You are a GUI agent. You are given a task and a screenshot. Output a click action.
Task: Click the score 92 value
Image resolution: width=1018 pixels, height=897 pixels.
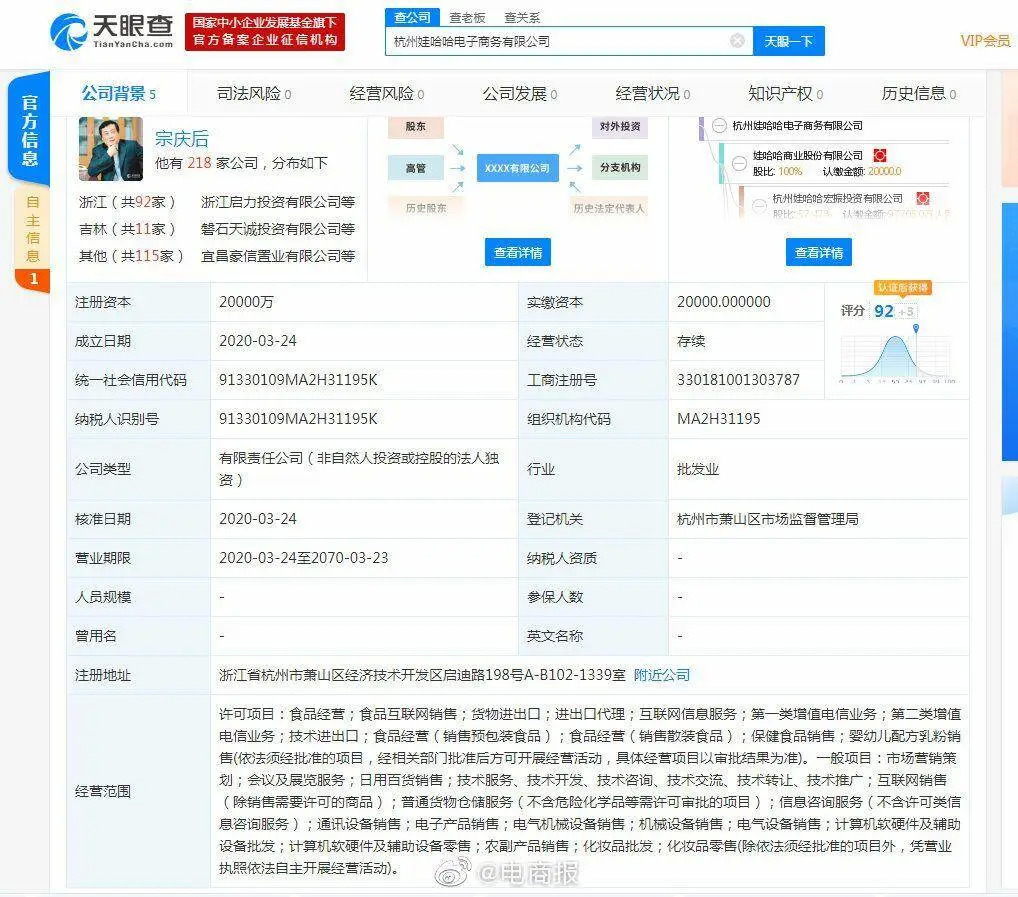click(x=884, y=311)
